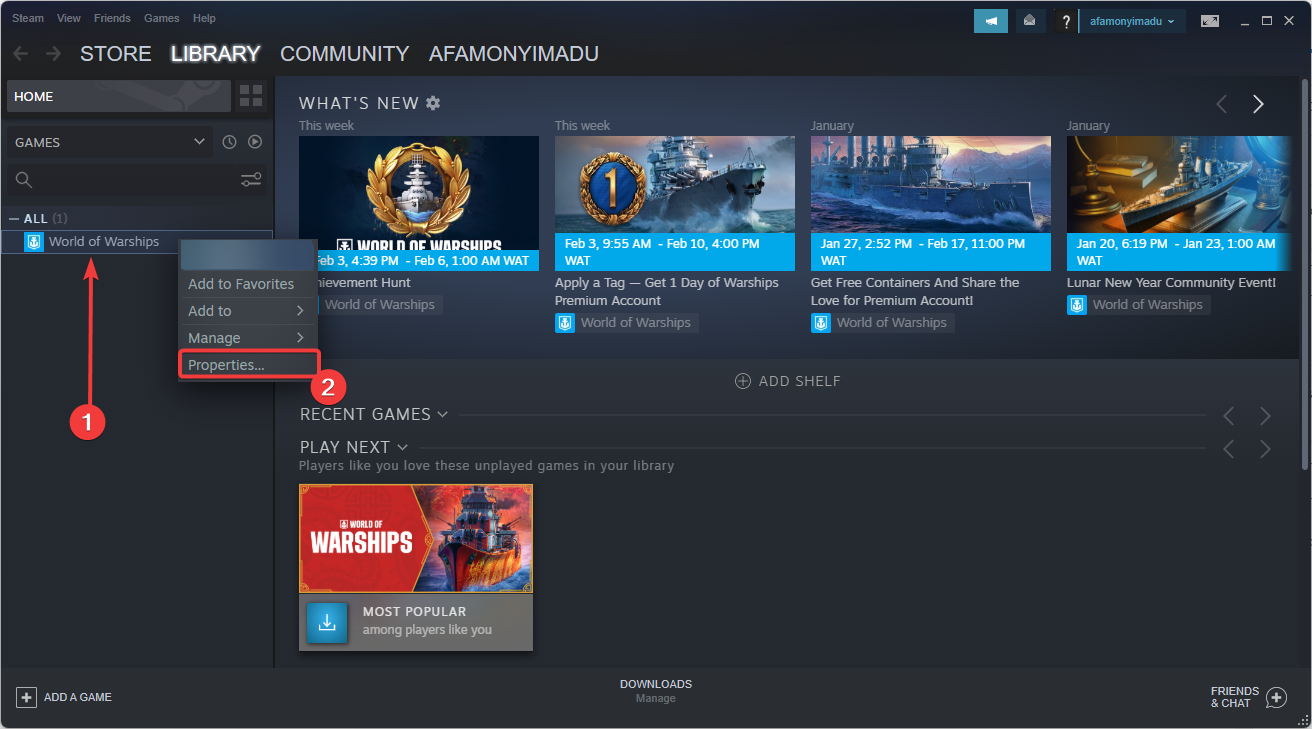
Task: Click the recent activity clock icon
Action: (x=229, y=142)
